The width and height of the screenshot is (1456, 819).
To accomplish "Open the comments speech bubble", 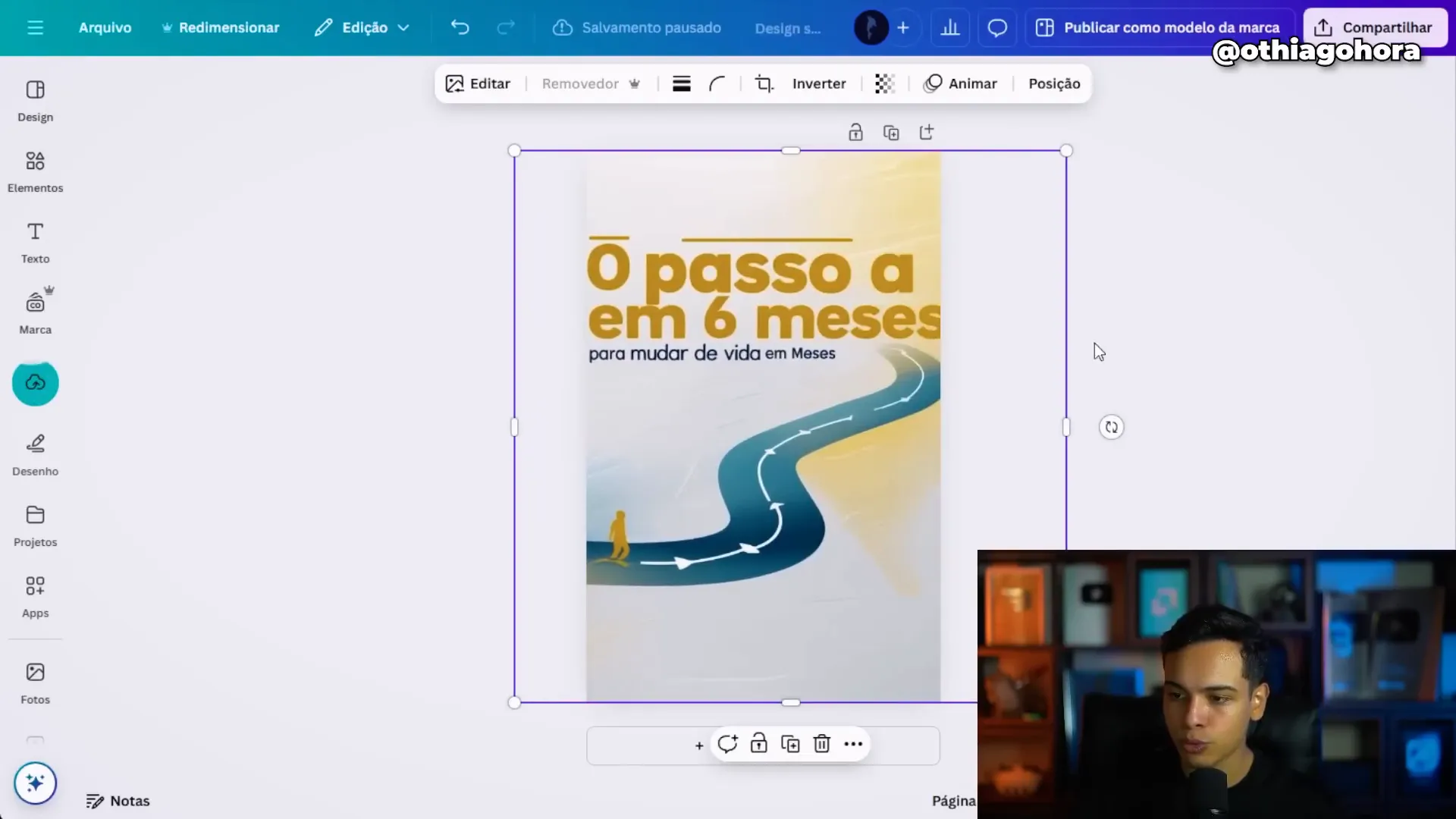I will click(997, 28).
